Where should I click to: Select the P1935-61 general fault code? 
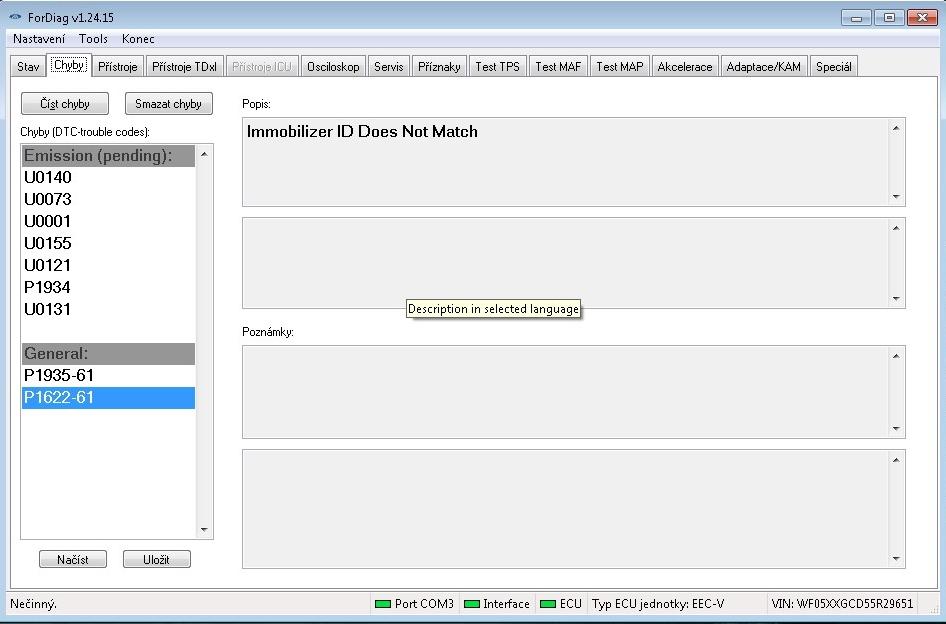pyautogui.click(x=59, y=376)
